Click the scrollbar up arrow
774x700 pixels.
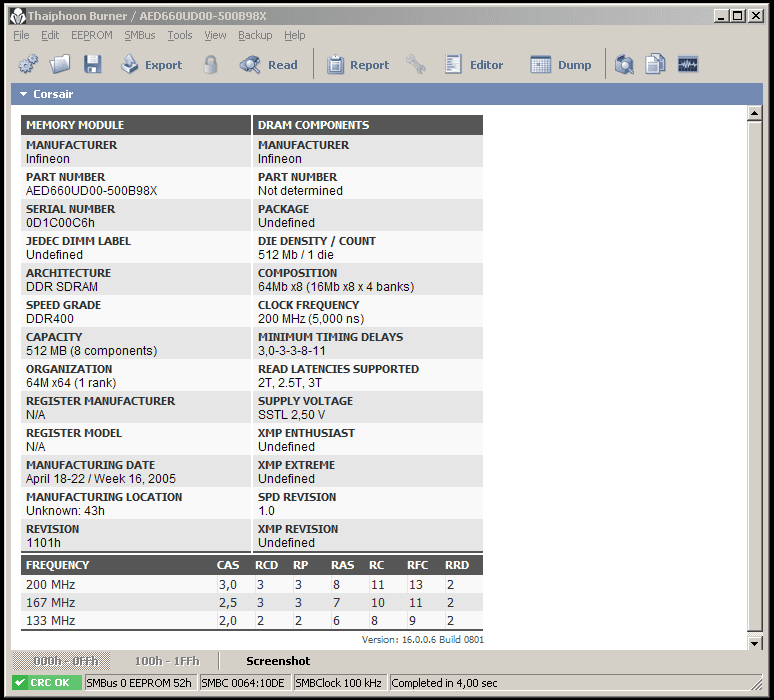click(754, 114)
